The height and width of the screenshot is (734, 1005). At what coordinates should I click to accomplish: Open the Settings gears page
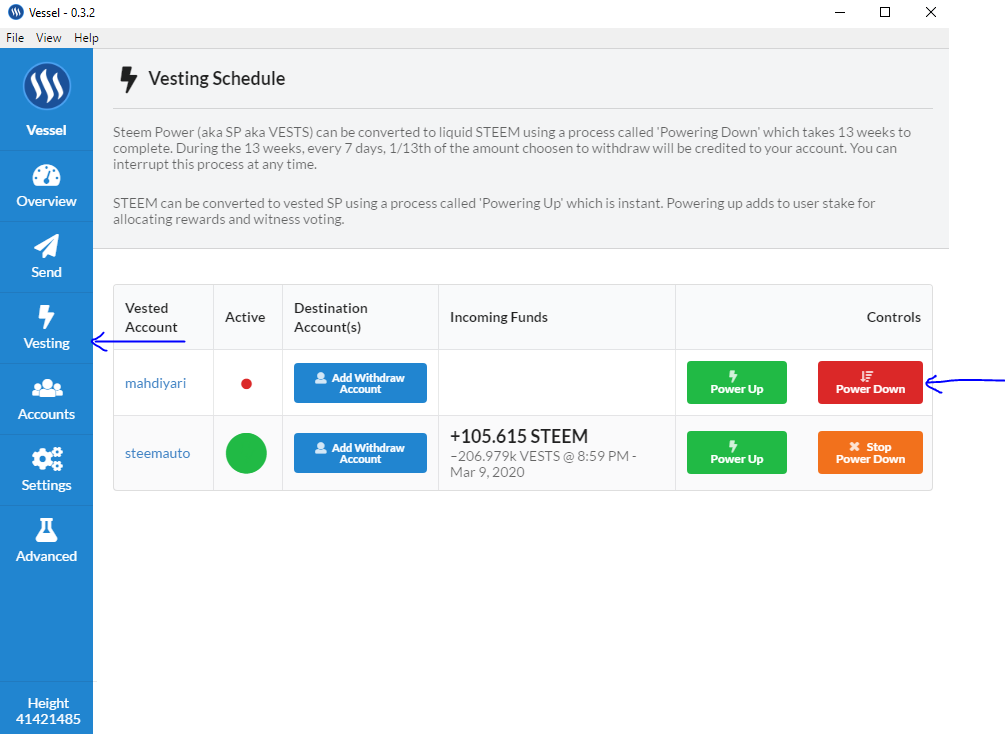tap(46, 471)
